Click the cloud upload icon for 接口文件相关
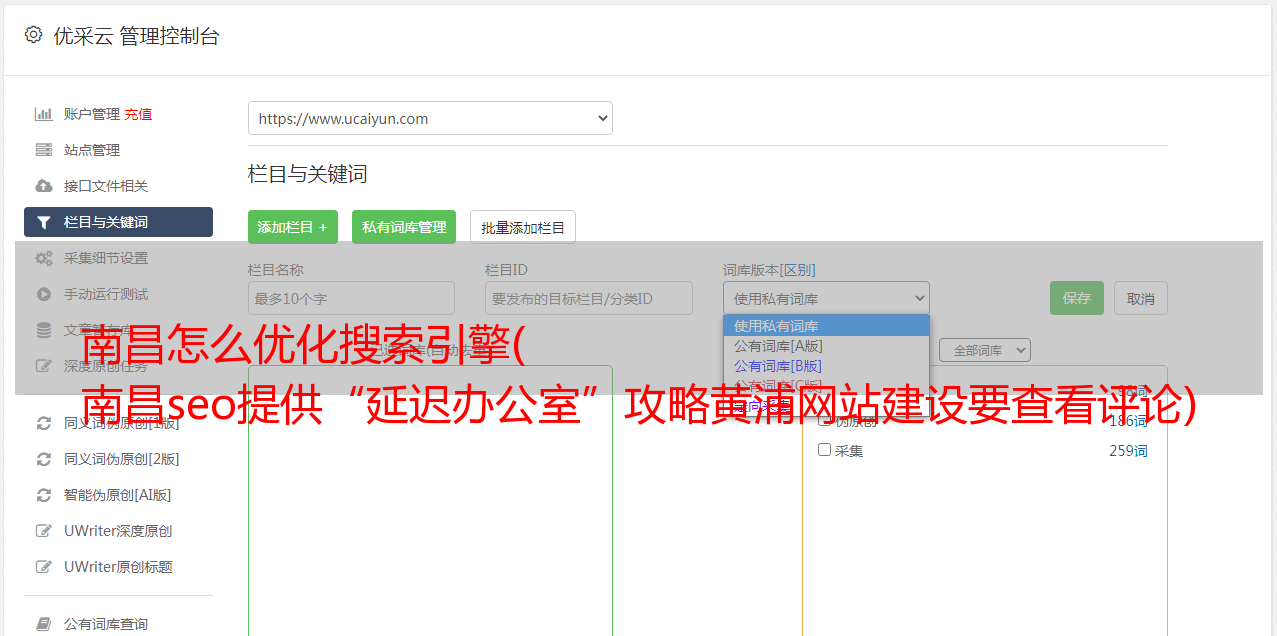Screen dimensions: 1277x636 click(x=43, y=186)
